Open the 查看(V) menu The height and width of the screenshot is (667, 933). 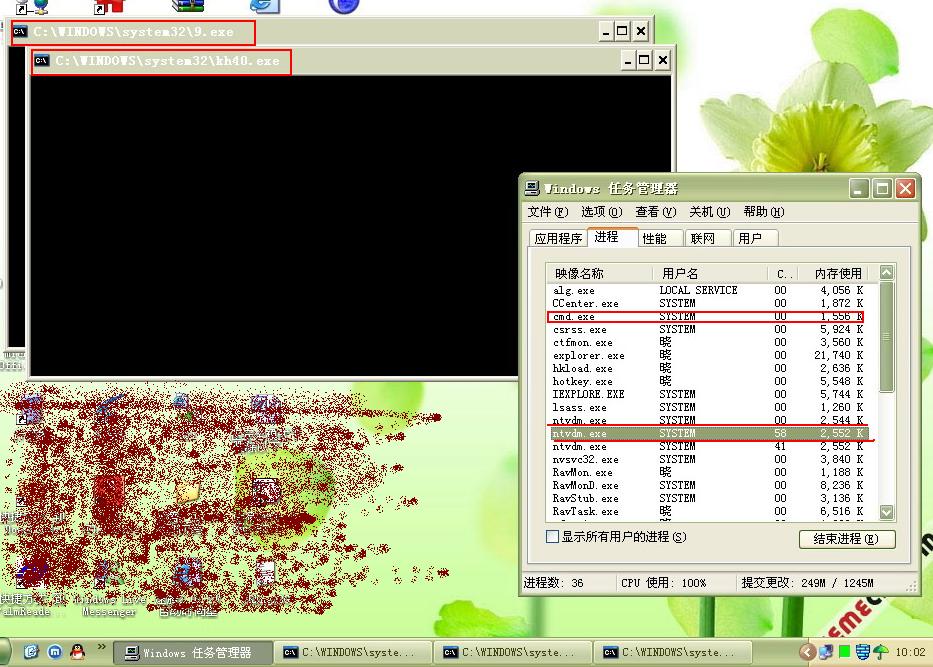click(656, 212)
